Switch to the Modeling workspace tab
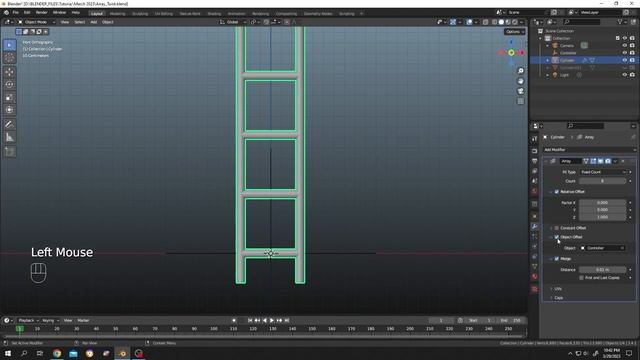The height and width of the screenshot is (360, 640). pos(118,13)
